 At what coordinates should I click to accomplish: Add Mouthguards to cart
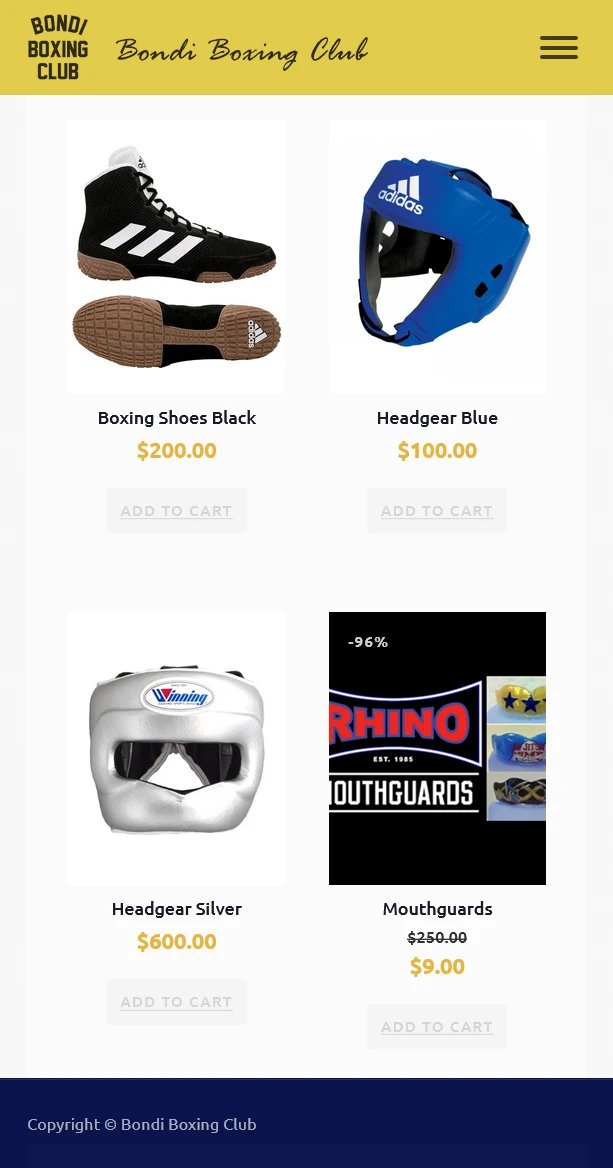coord(437,1026)
